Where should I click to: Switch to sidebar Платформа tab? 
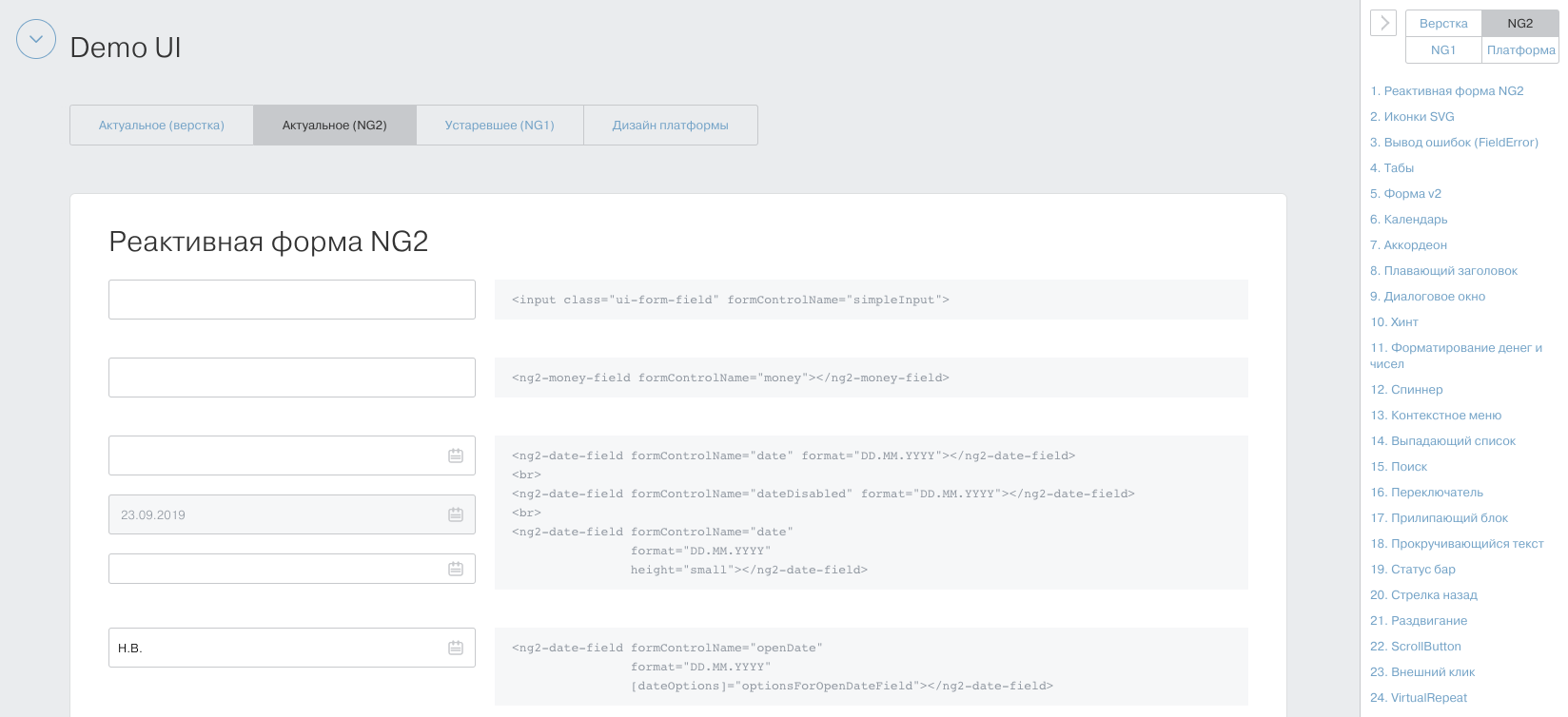coord(1520,50)
